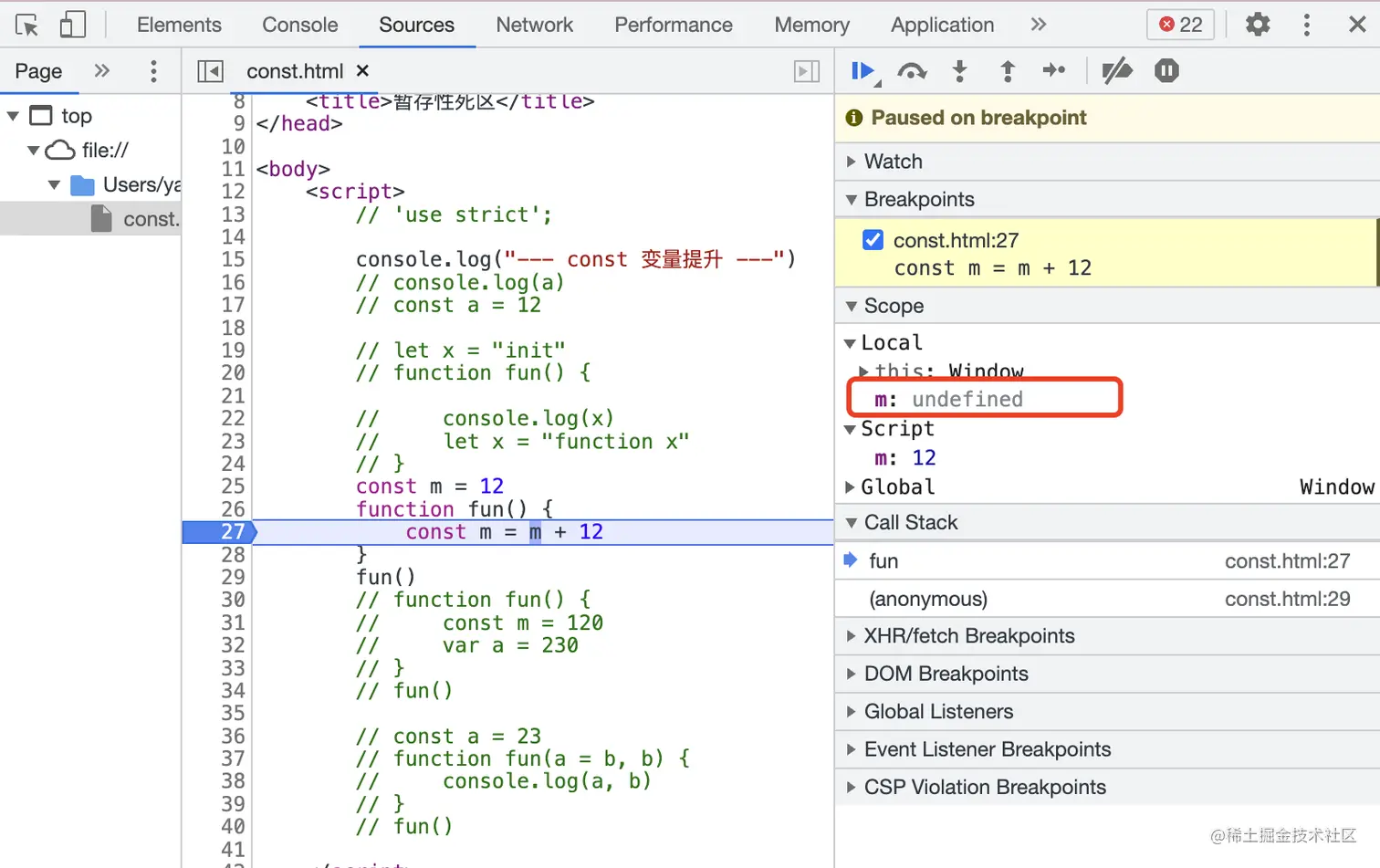Viewport: 1380px width, 868px height.
Task: Hide the debugger sidebar
Action: [807, 70]
